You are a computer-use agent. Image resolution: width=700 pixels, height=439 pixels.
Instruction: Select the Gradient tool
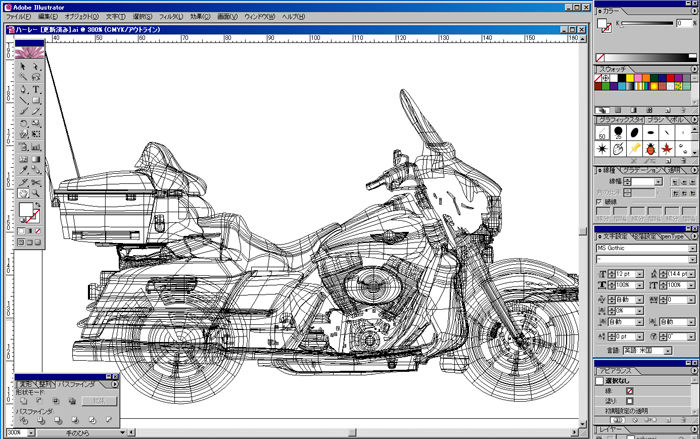tap(36, 159)
